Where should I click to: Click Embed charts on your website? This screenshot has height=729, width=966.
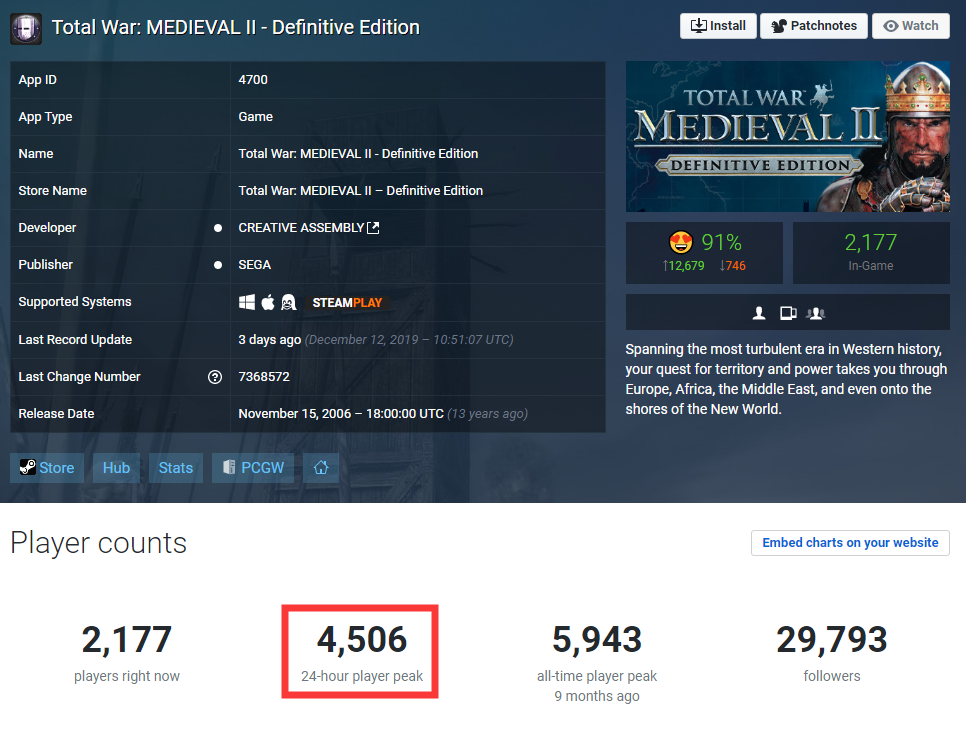click(850, 543)
